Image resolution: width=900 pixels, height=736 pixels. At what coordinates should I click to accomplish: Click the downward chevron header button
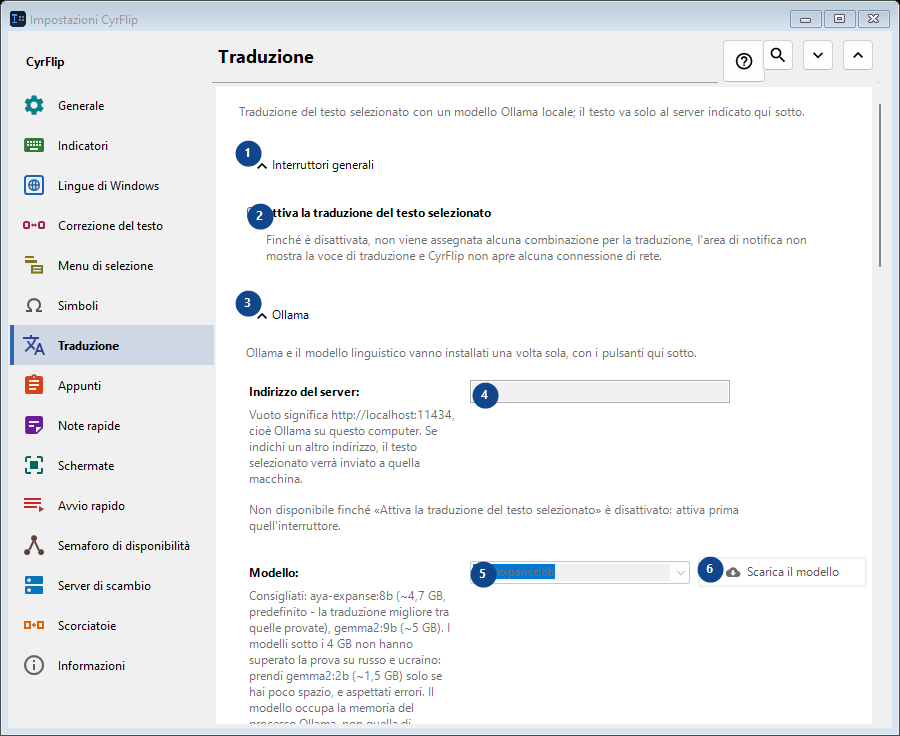click(x=818, y=55)
